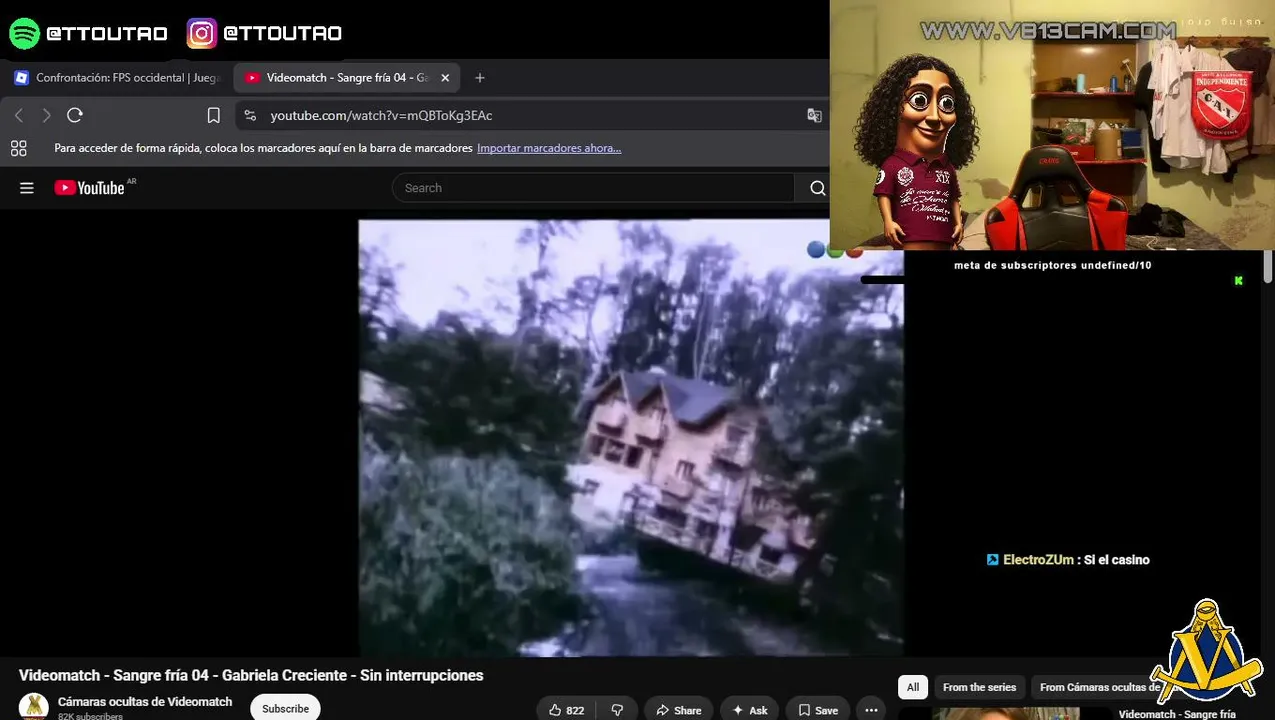Open site information icon beside the URL
Screen dimensions: 1275x720
tap(250, 115)
